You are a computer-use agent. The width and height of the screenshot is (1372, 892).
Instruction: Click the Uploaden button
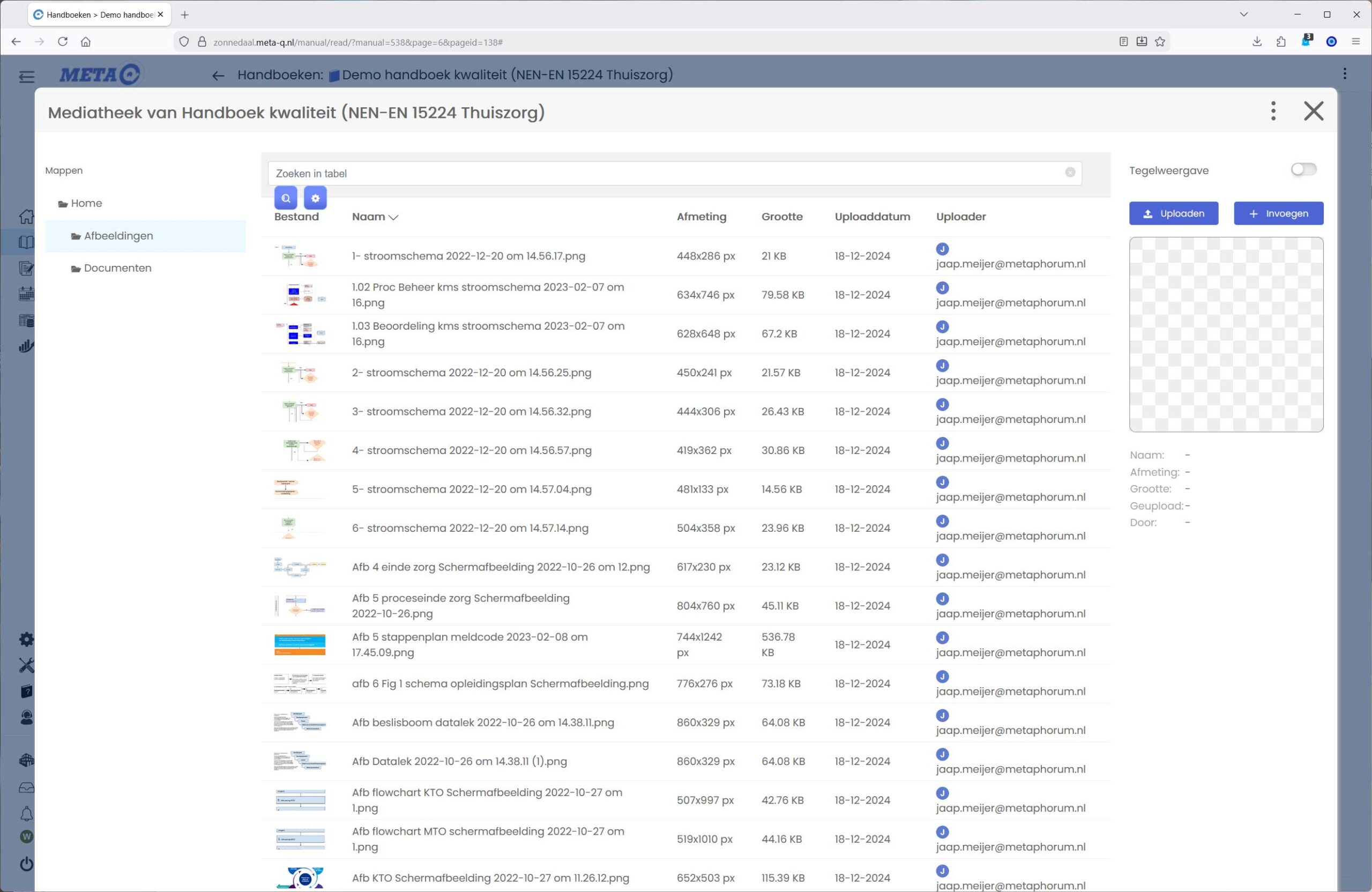click(1173, 213)
